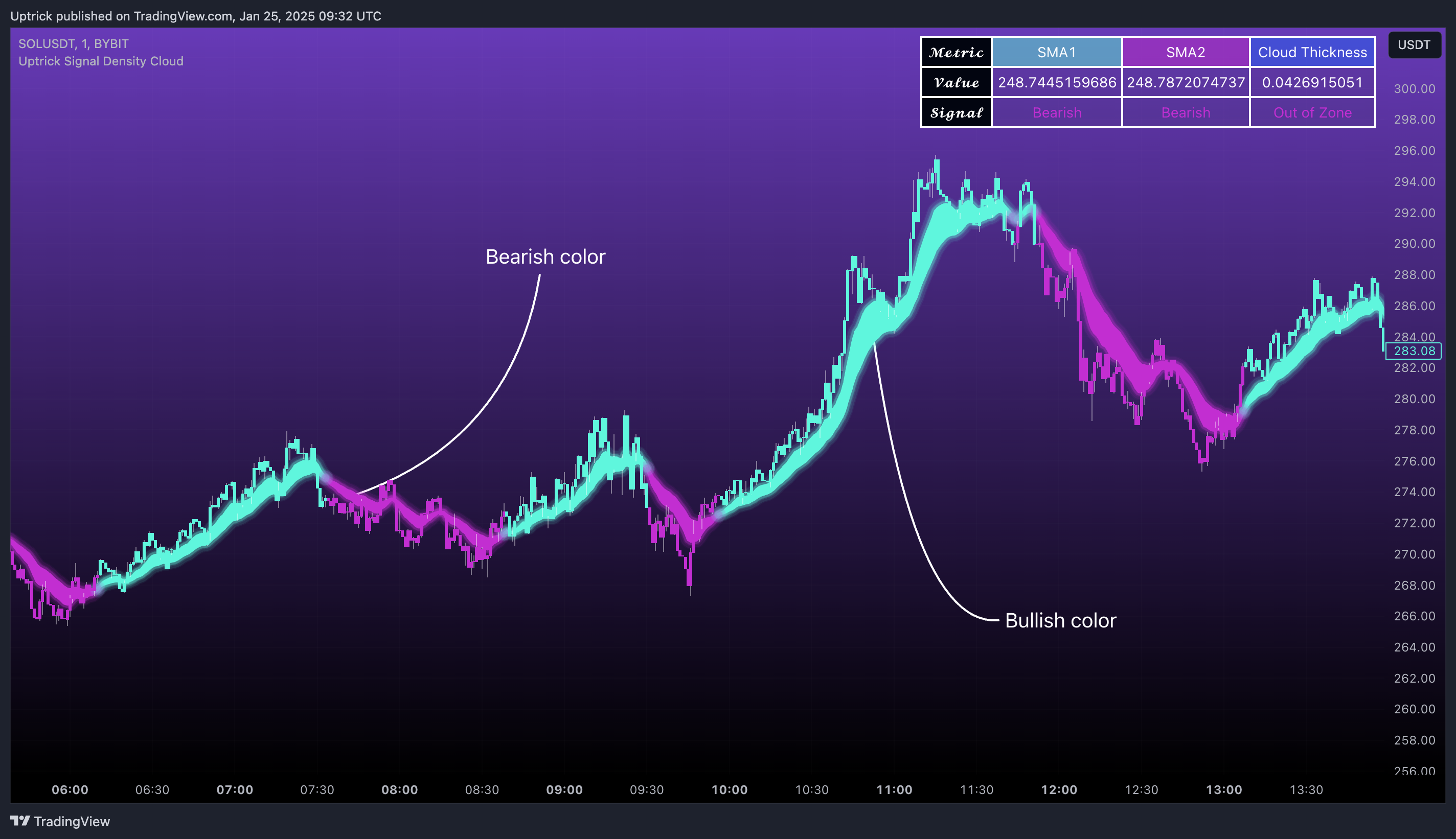Click the Uptrick Signal Density Cloud indicator name
Screen dimensions: 1456x839
[x=101, y=61]
